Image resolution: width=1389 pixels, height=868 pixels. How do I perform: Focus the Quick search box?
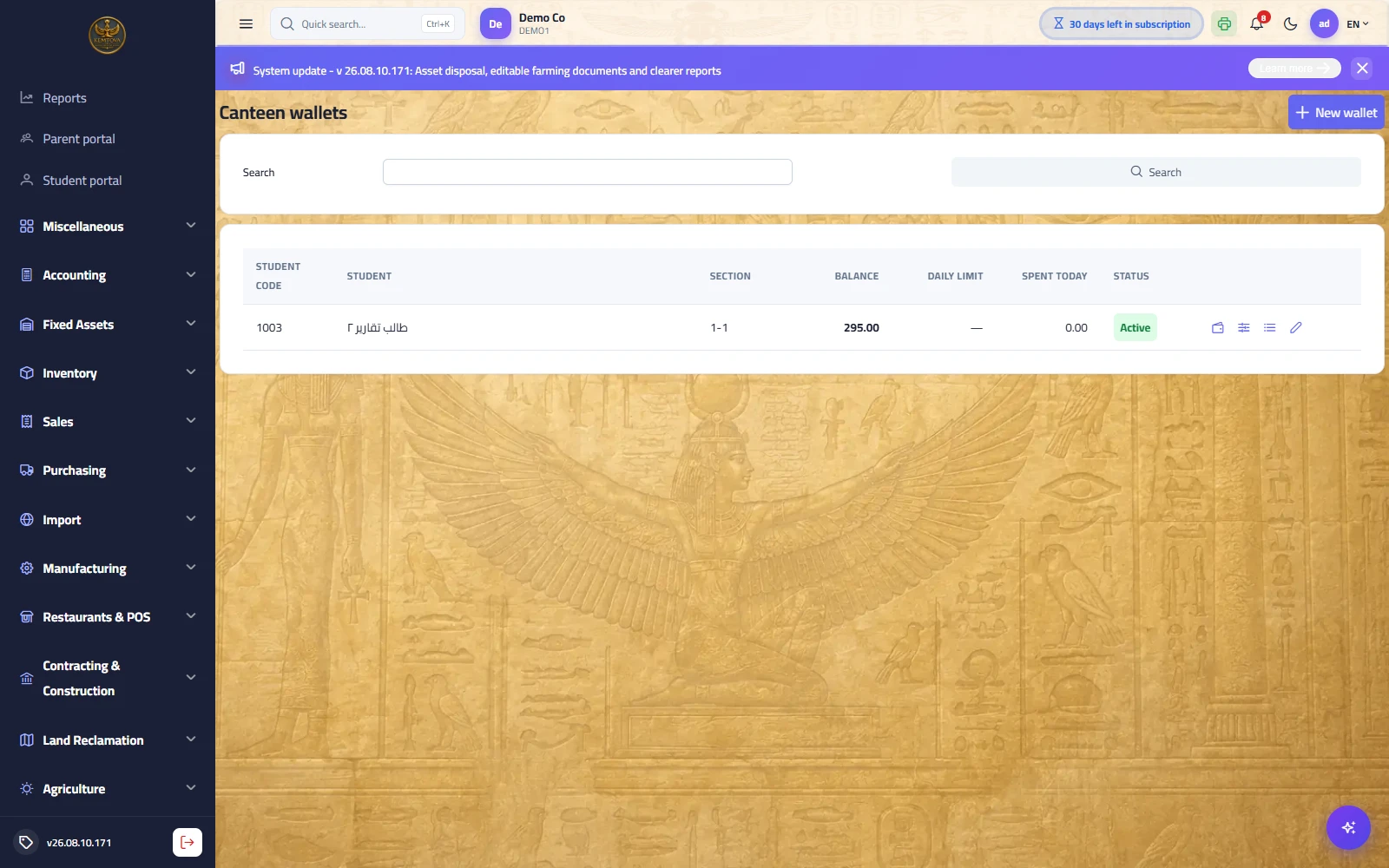pyautogui.click(x=367, y=24)
